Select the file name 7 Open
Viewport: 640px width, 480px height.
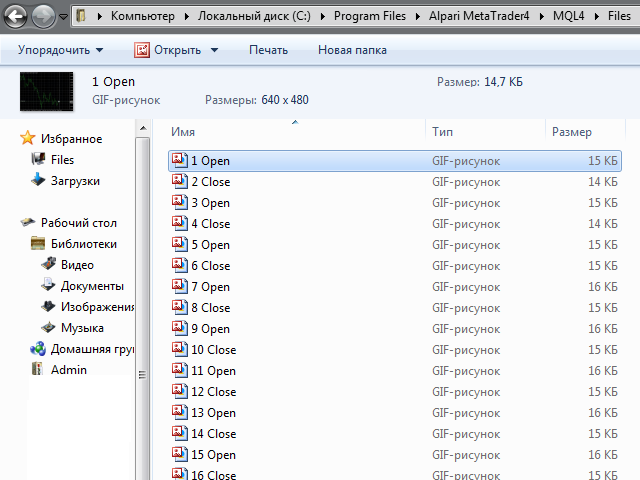[211, 287]
